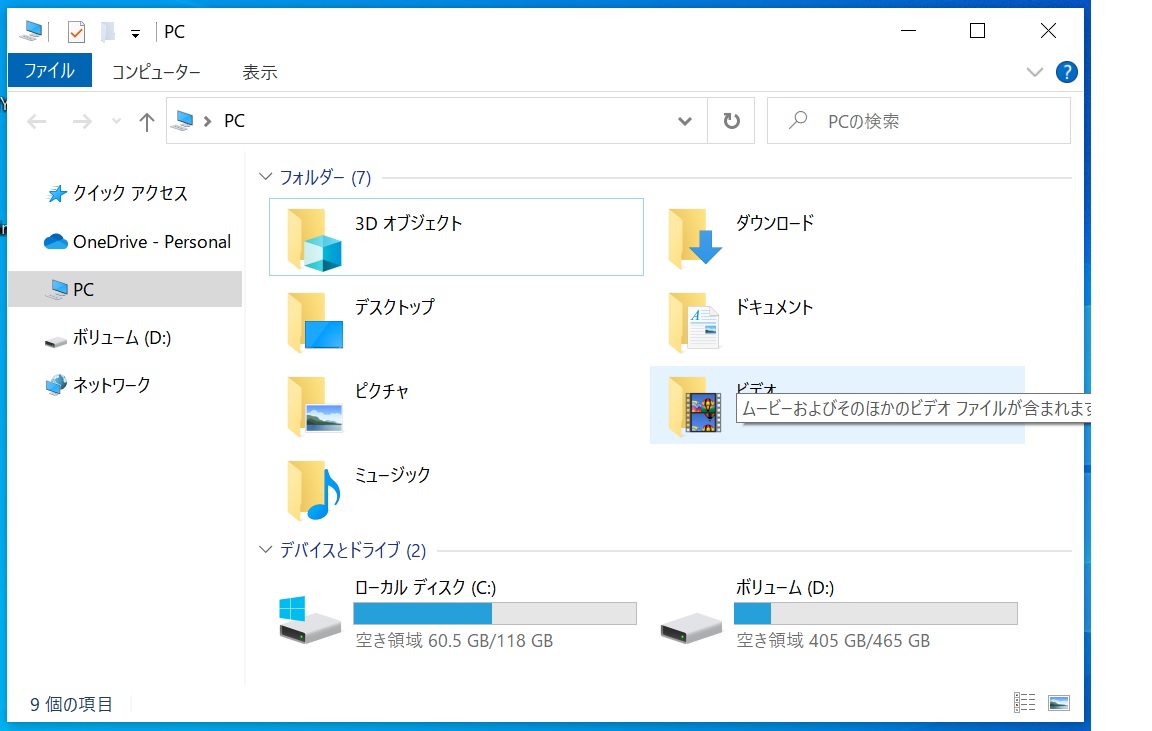
Task: Click the デバイスとドライブ (2) header text
Action: pos(353,550)
